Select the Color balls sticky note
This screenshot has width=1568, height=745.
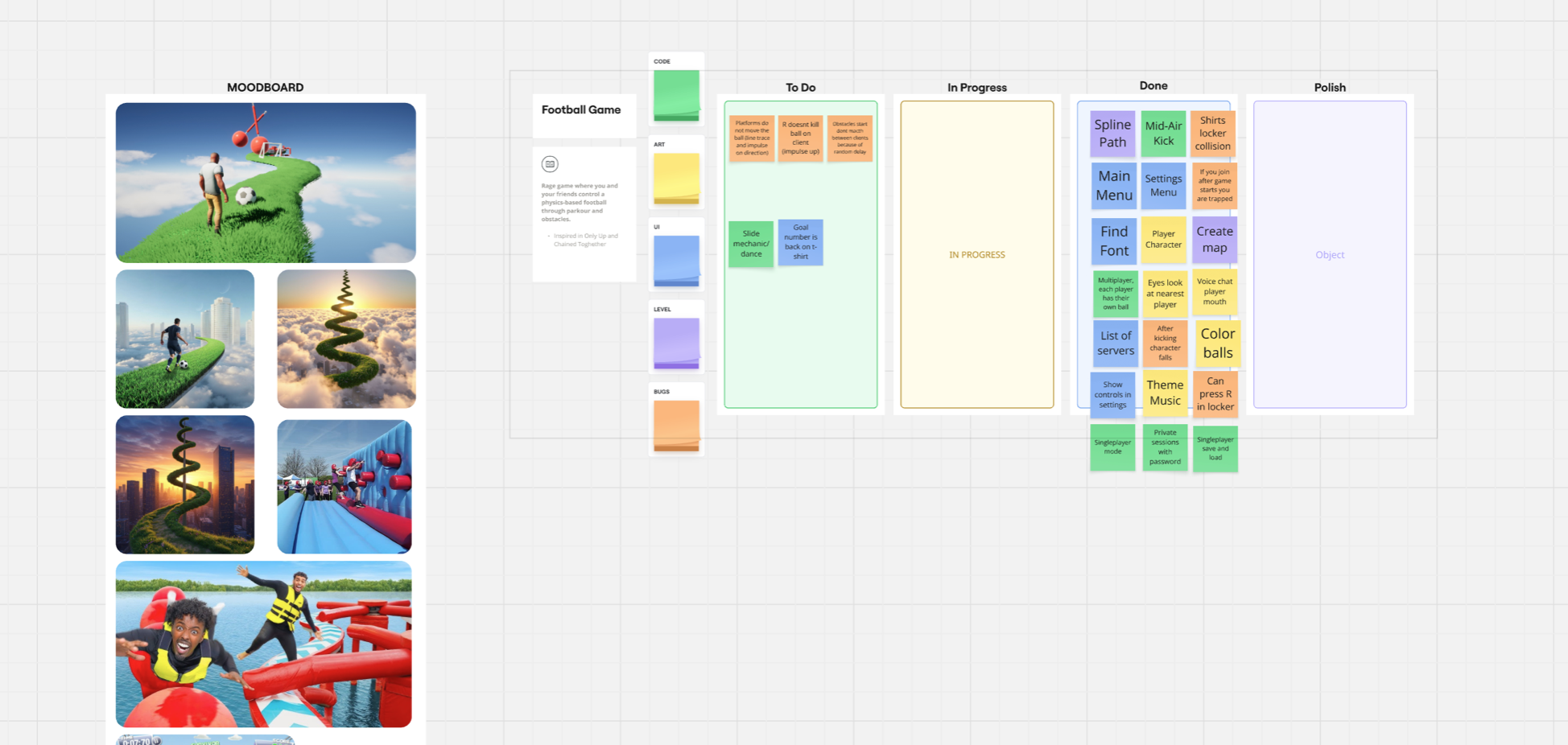click(1217, 343)
